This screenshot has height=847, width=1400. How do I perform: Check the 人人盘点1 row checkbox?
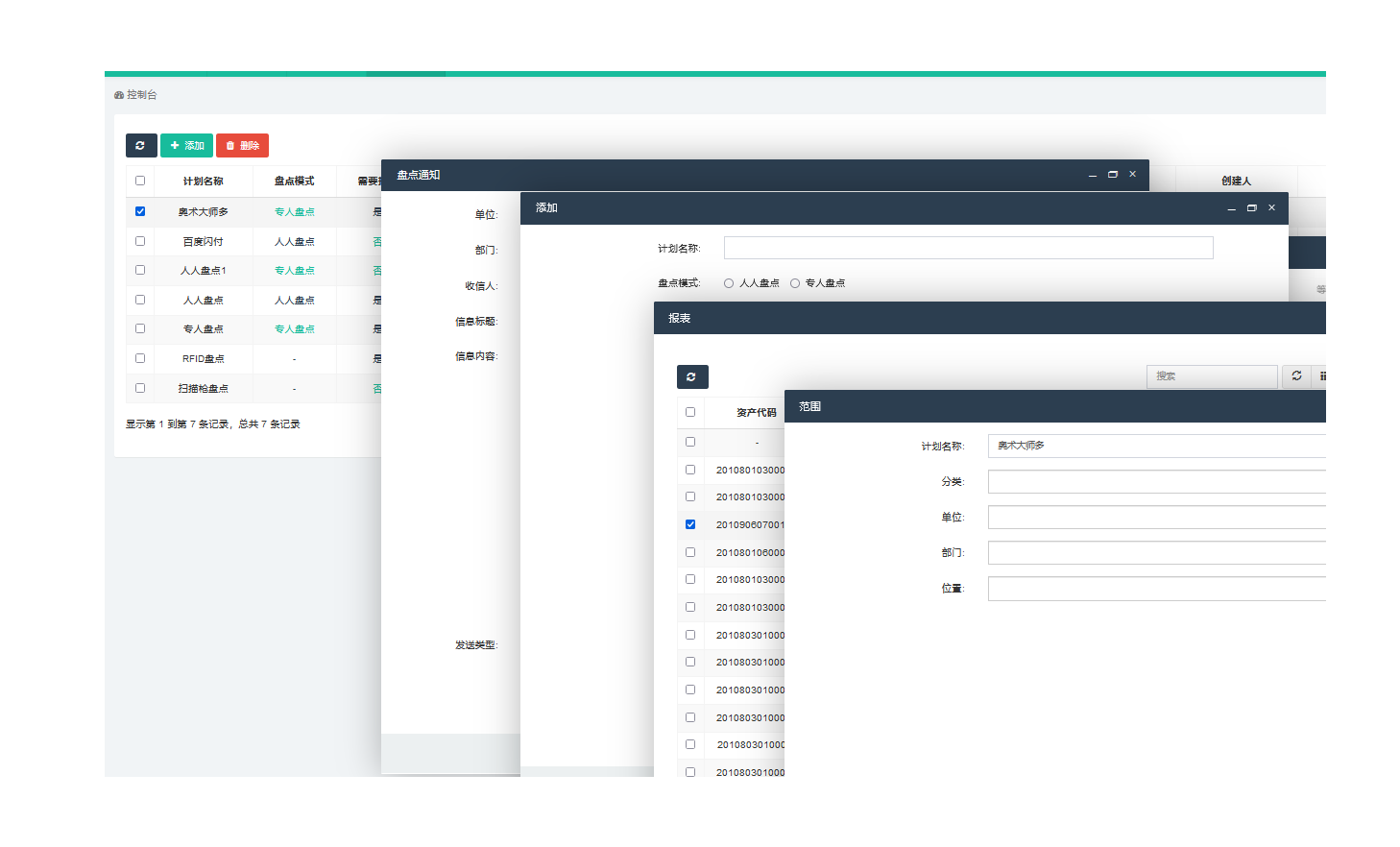click(140, 270)
